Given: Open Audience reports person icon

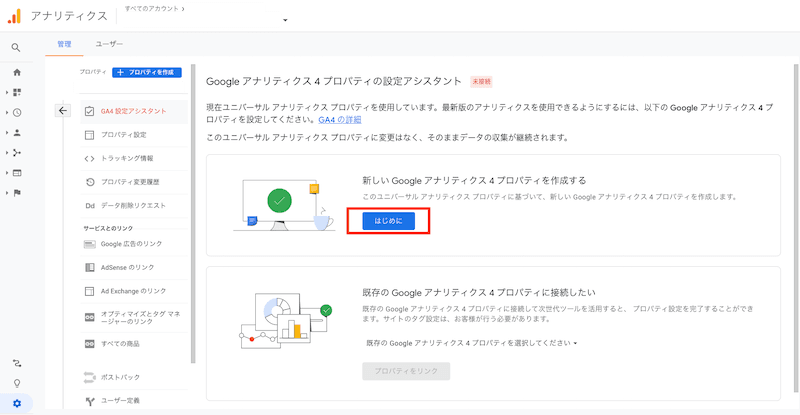Looking at the screenshot, I should (17, 133).
